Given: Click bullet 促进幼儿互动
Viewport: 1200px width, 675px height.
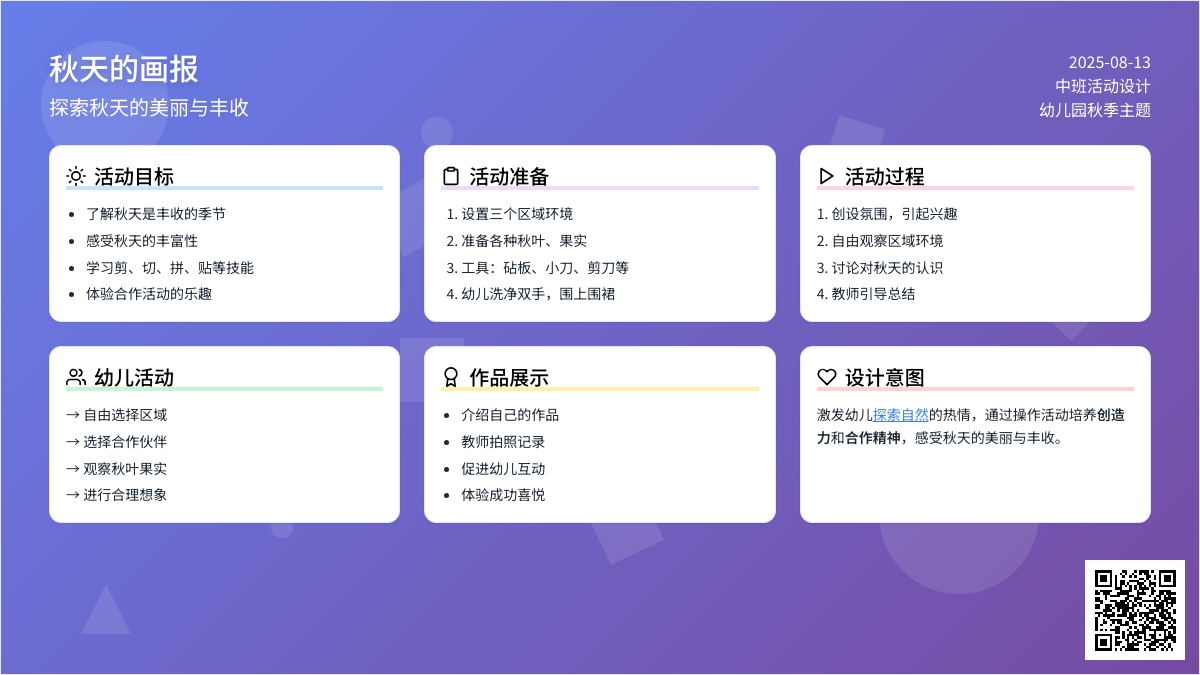Looking at the screenshot, I should 503,468.
